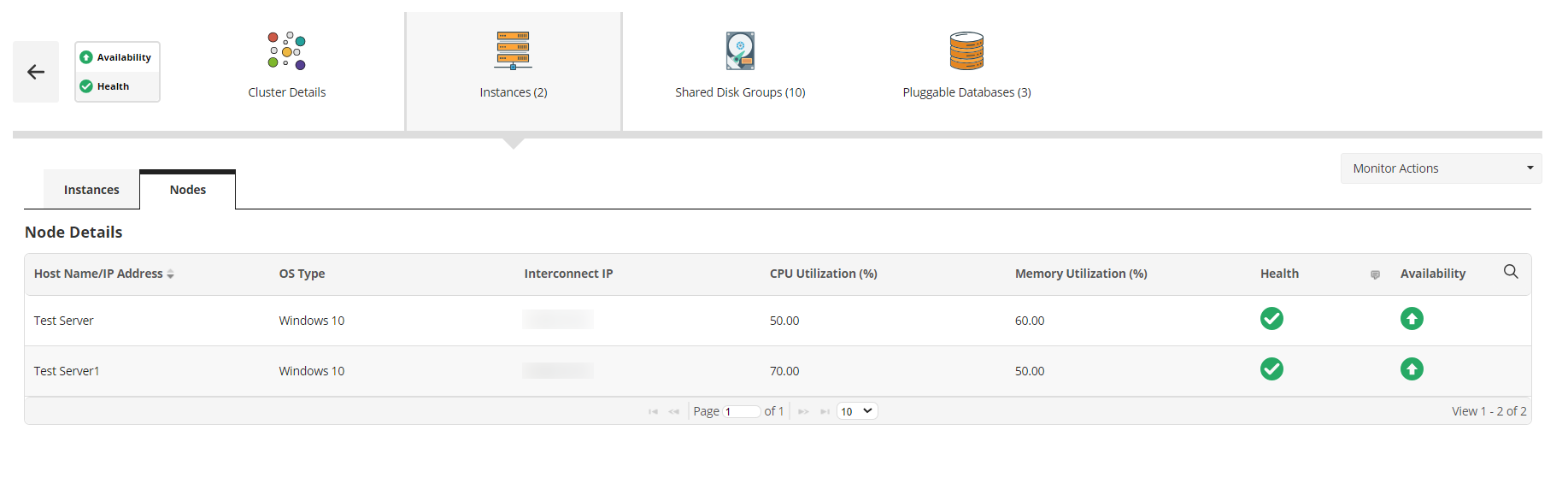Click the back arrow button
The height and width of the screenshot is (501, 1568).
tap(36, 72)
